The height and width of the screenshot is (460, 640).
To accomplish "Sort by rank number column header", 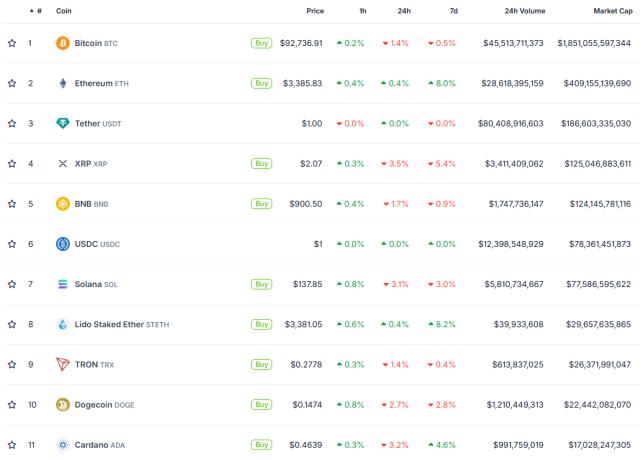I will [x=37, y=10].
